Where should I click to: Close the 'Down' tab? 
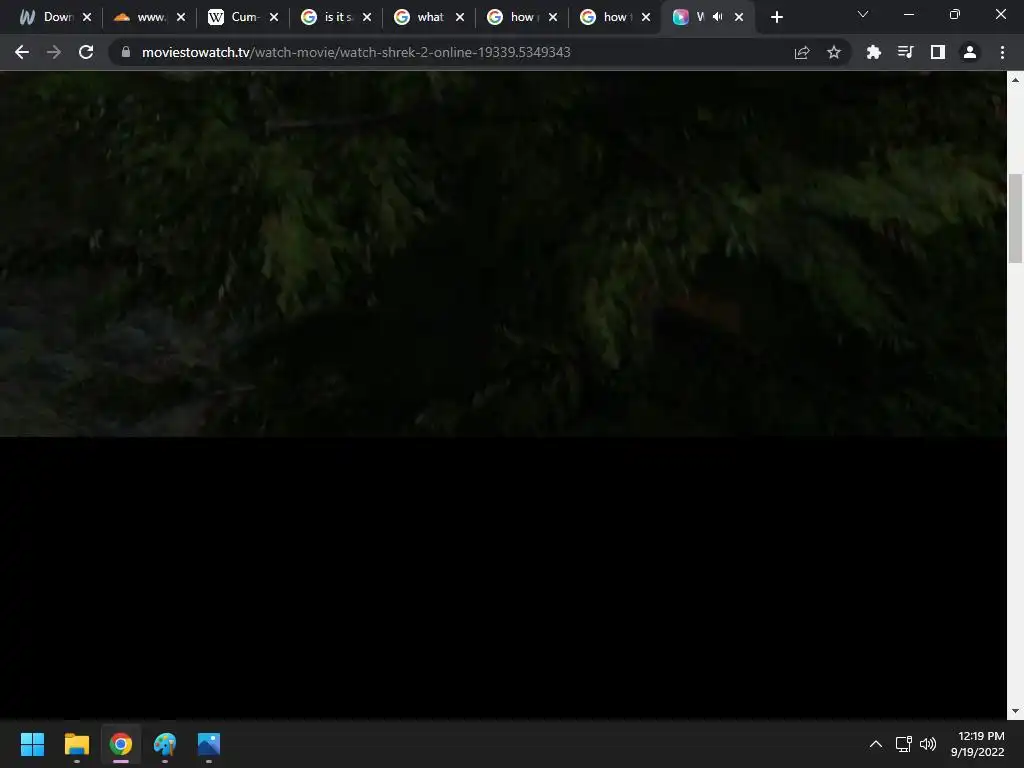tap(87, 17)
